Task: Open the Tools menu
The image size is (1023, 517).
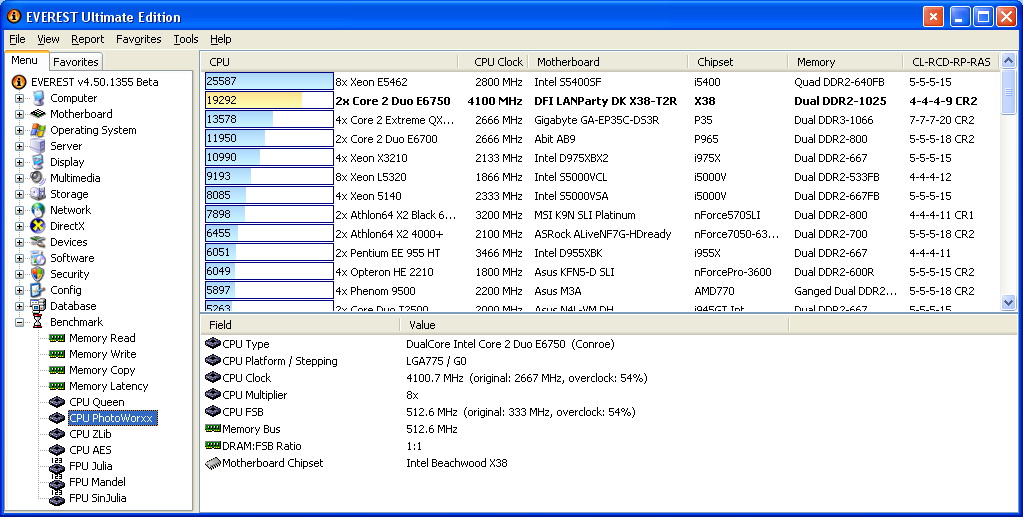Action: tap(186, 39)
